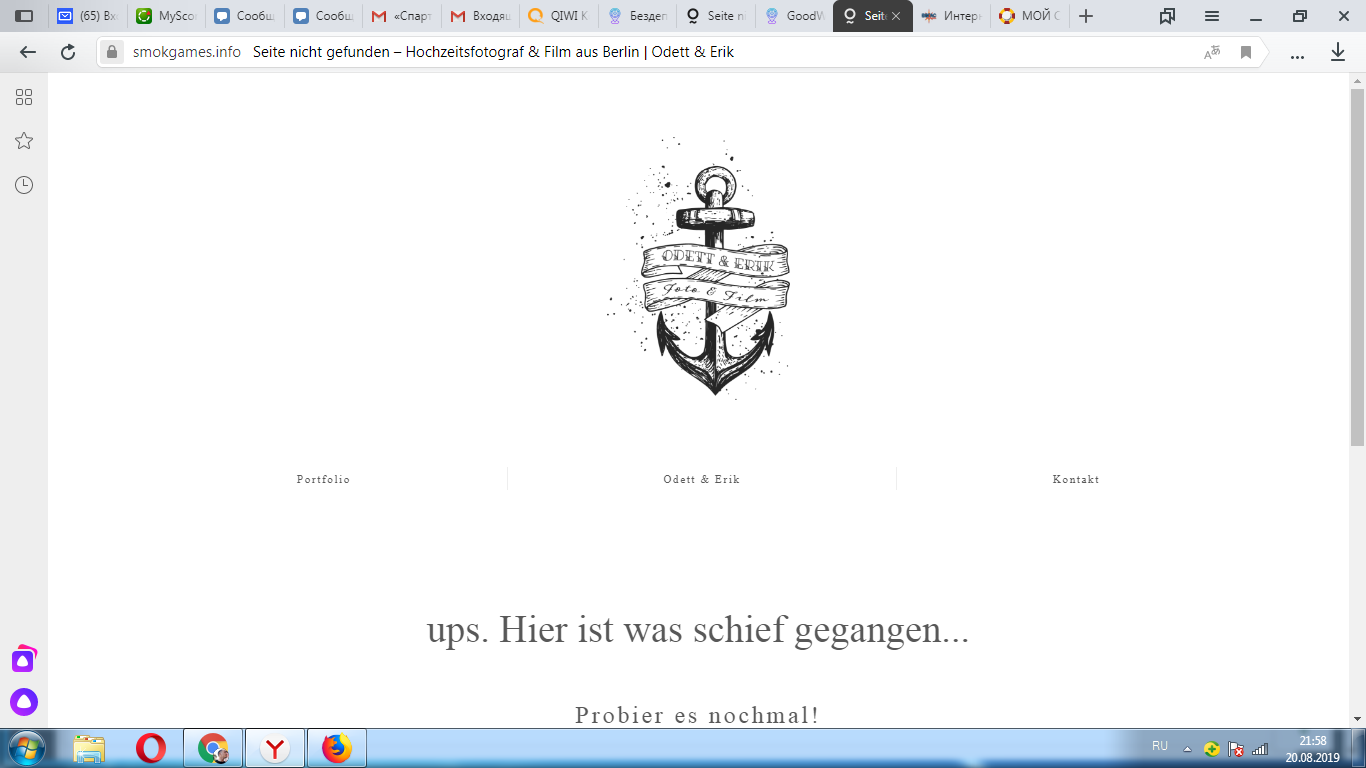
Task: Open Chrome from the taskbar
Action: 212,748
